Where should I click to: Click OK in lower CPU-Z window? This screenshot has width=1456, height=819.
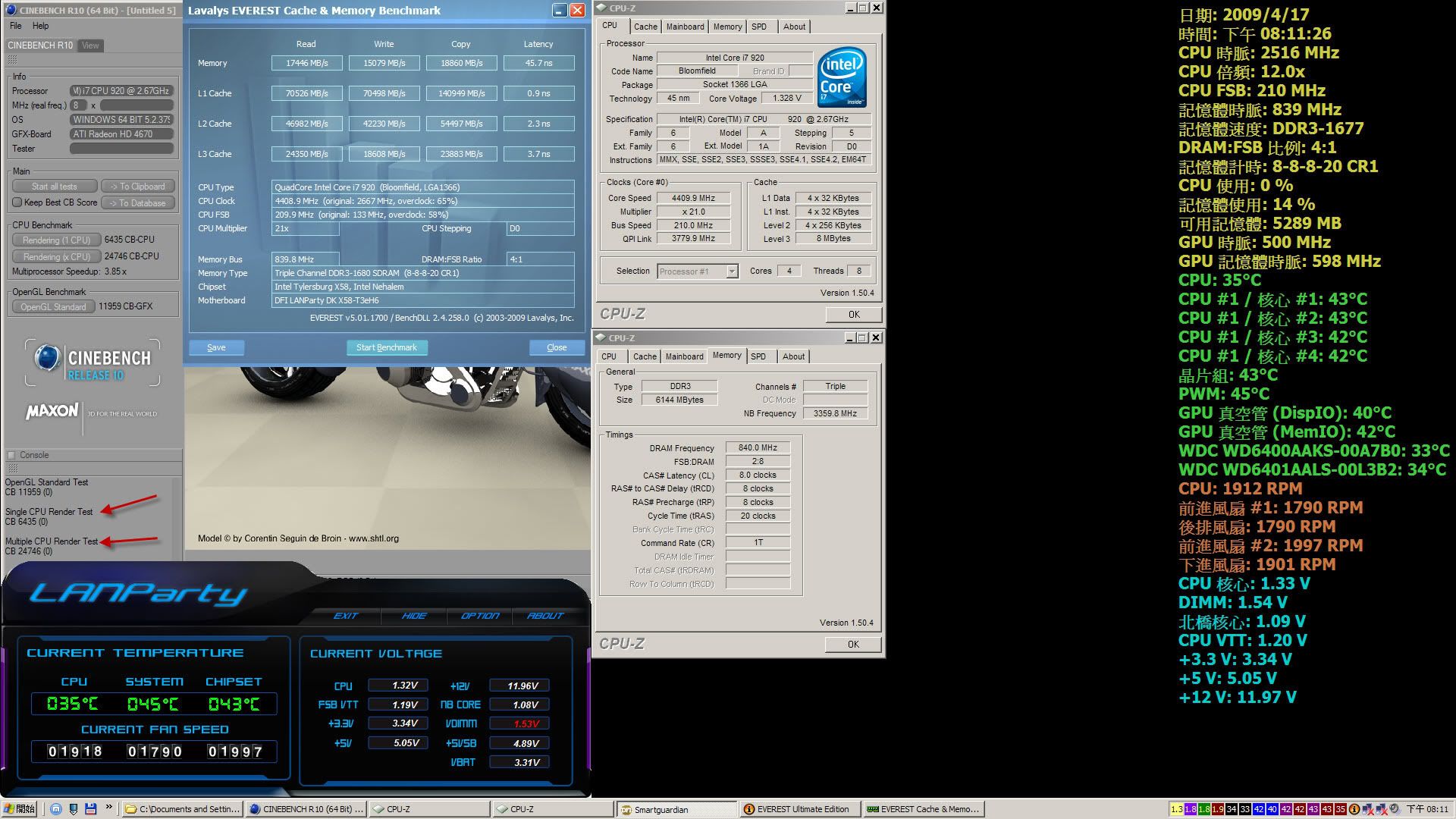click(x=853, y=645)
